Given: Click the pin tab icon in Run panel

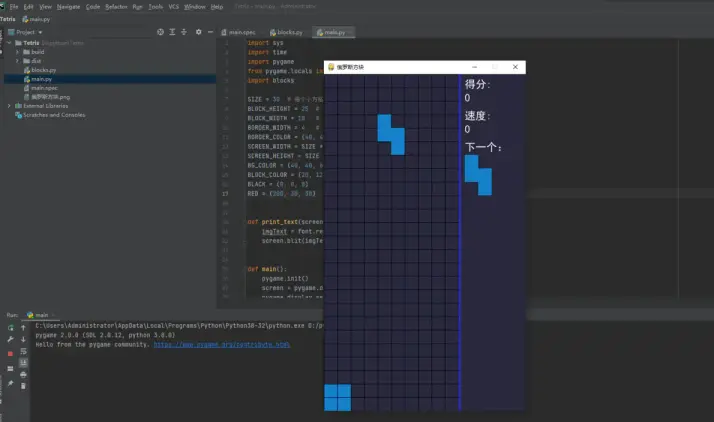Looking at the screenshot, I should click(10, 383).
